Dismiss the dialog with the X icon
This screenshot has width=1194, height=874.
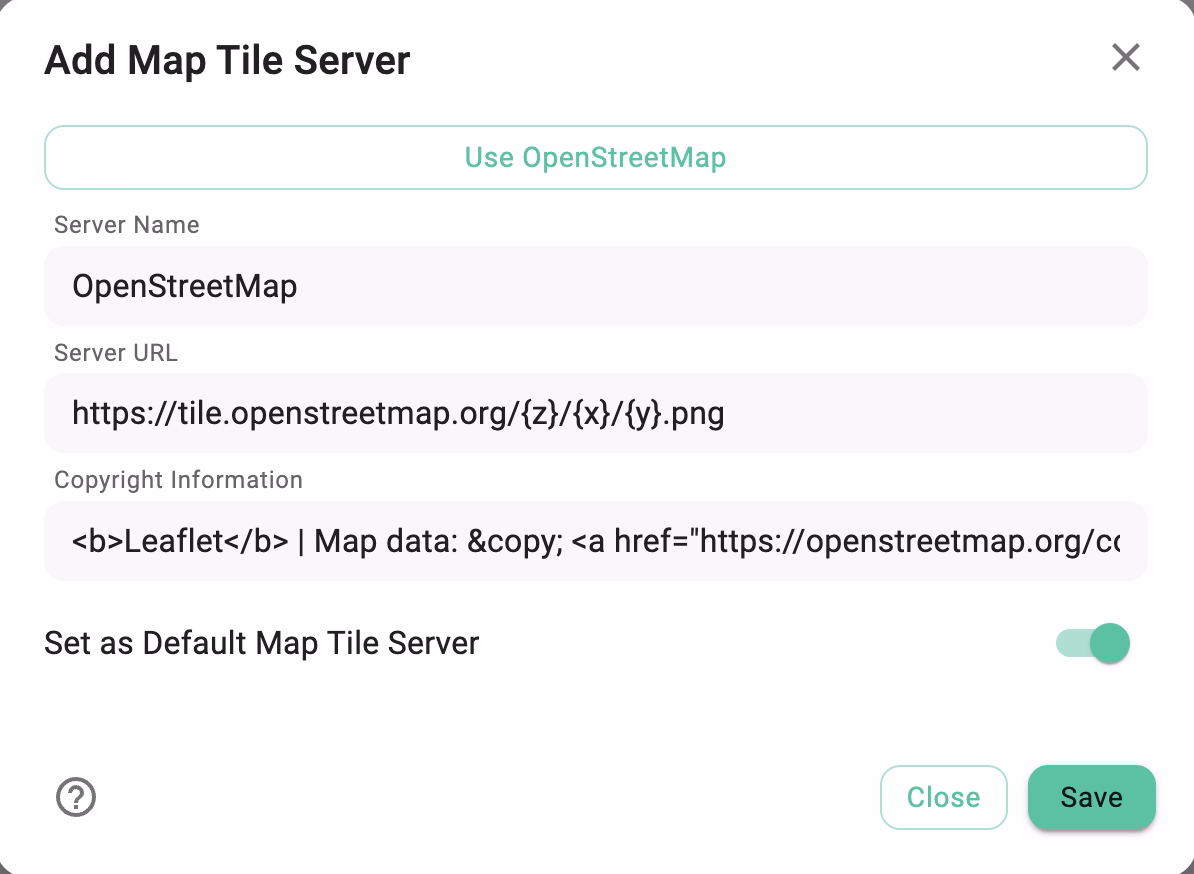point(1126,58)
